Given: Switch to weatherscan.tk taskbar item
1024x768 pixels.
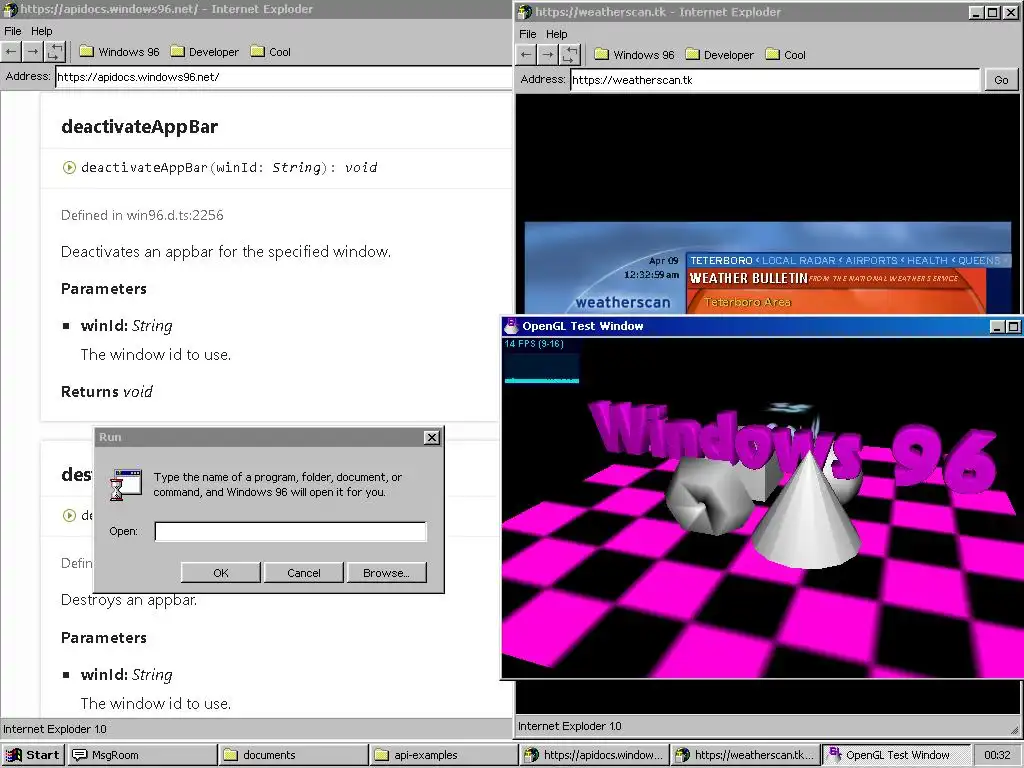Looking at the screenshot, I should [x=746, y=755].
